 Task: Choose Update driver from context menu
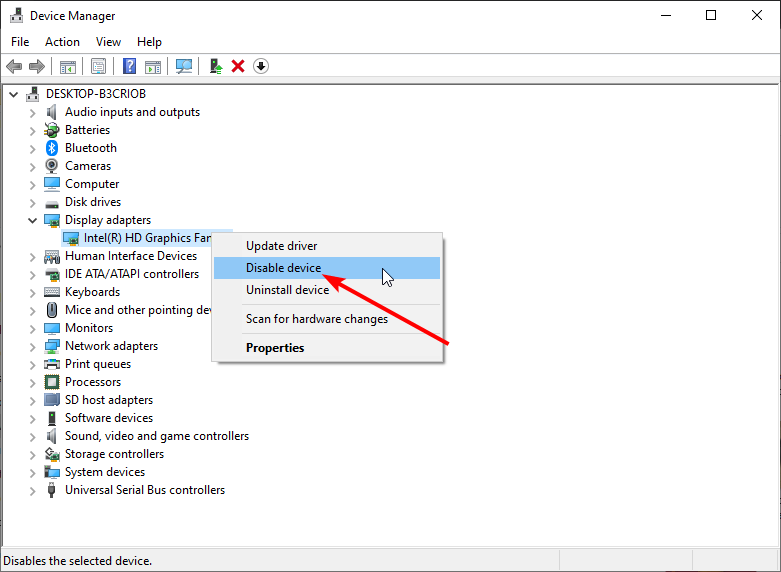coord(327,246)
